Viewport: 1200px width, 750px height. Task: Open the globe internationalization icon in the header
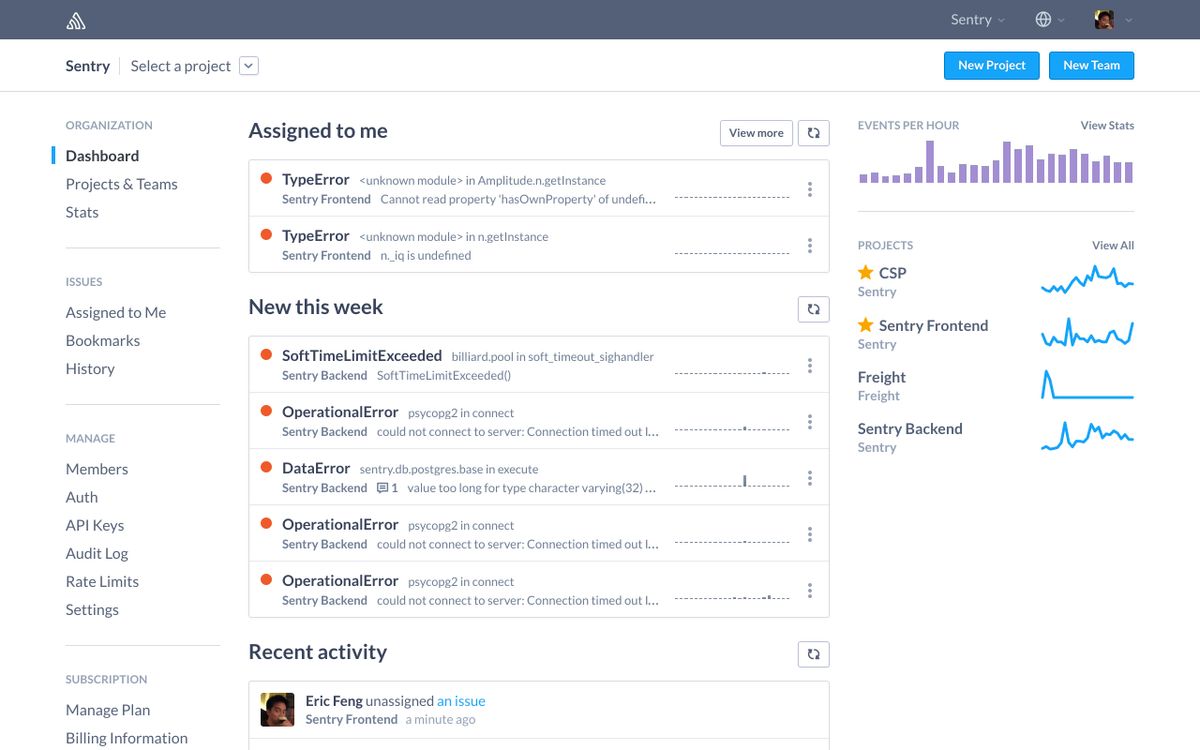[x=1042, y=19]
